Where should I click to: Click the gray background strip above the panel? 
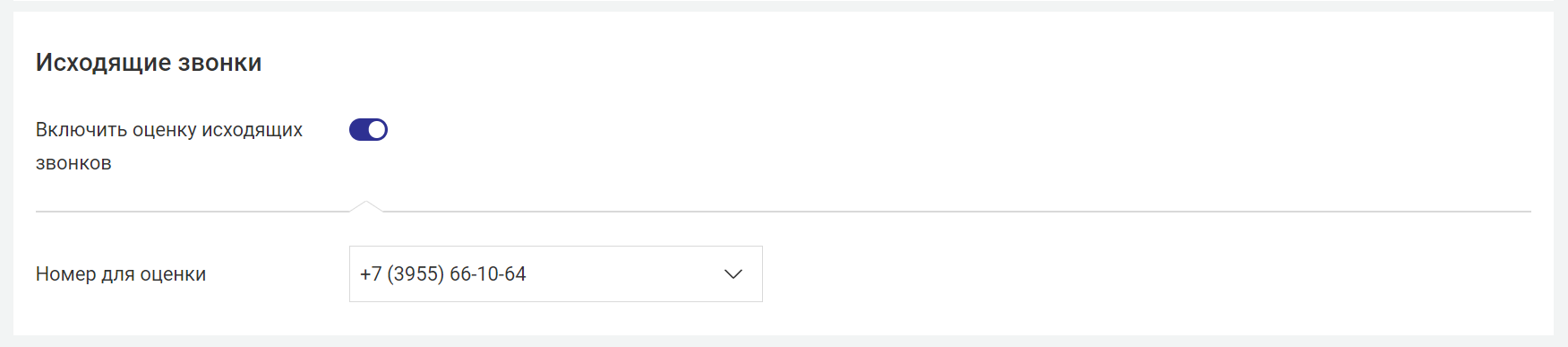784,4
